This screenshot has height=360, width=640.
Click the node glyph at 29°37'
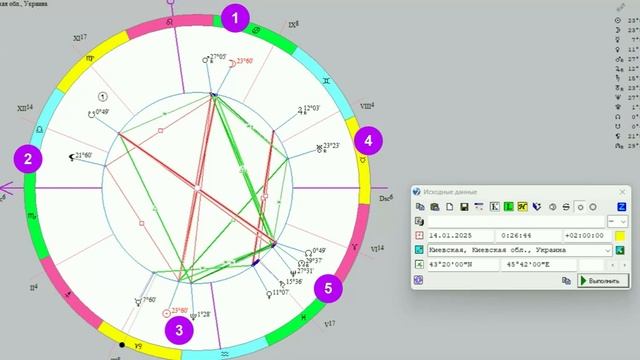(302, 263)
